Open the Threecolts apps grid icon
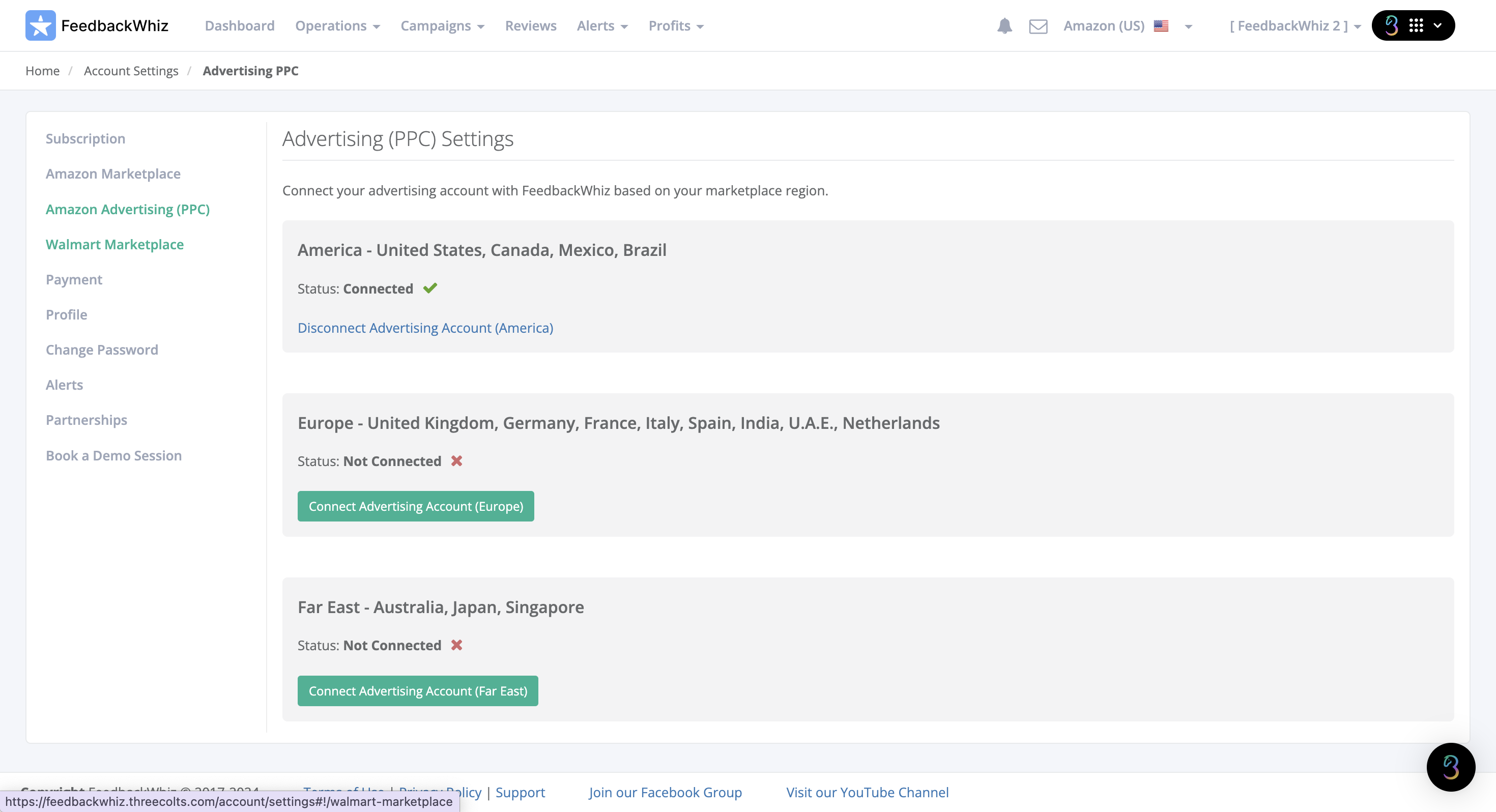 pyautogui.click(x=1417, y=25)
